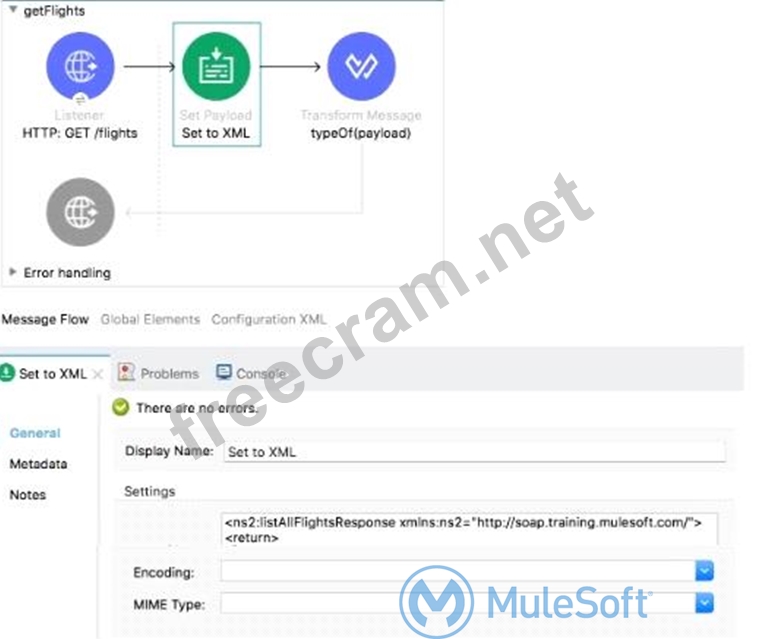Collapse the getFlights flow

(x=12, y=11)
